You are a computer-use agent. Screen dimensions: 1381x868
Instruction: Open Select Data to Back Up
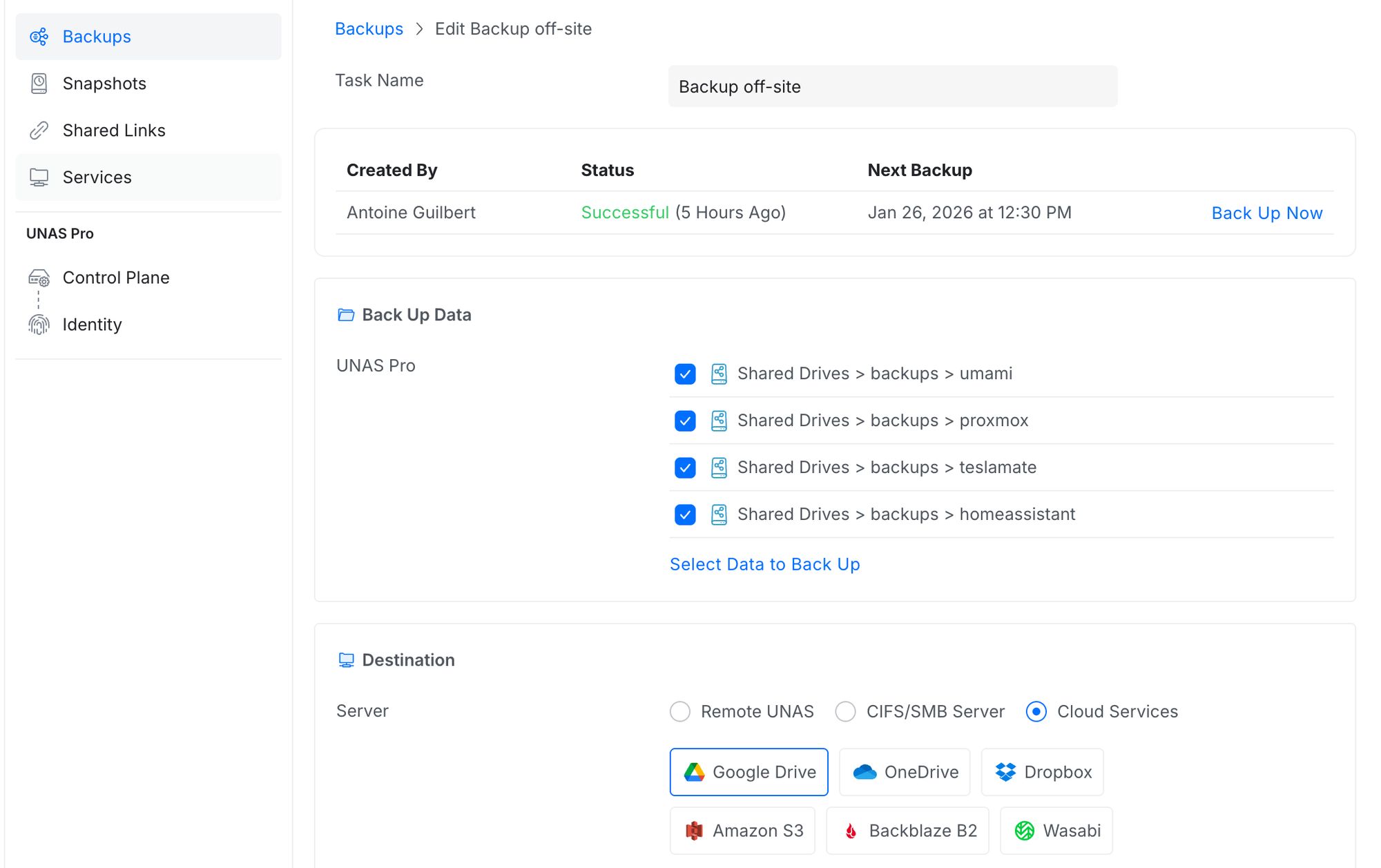coord(764,564)
